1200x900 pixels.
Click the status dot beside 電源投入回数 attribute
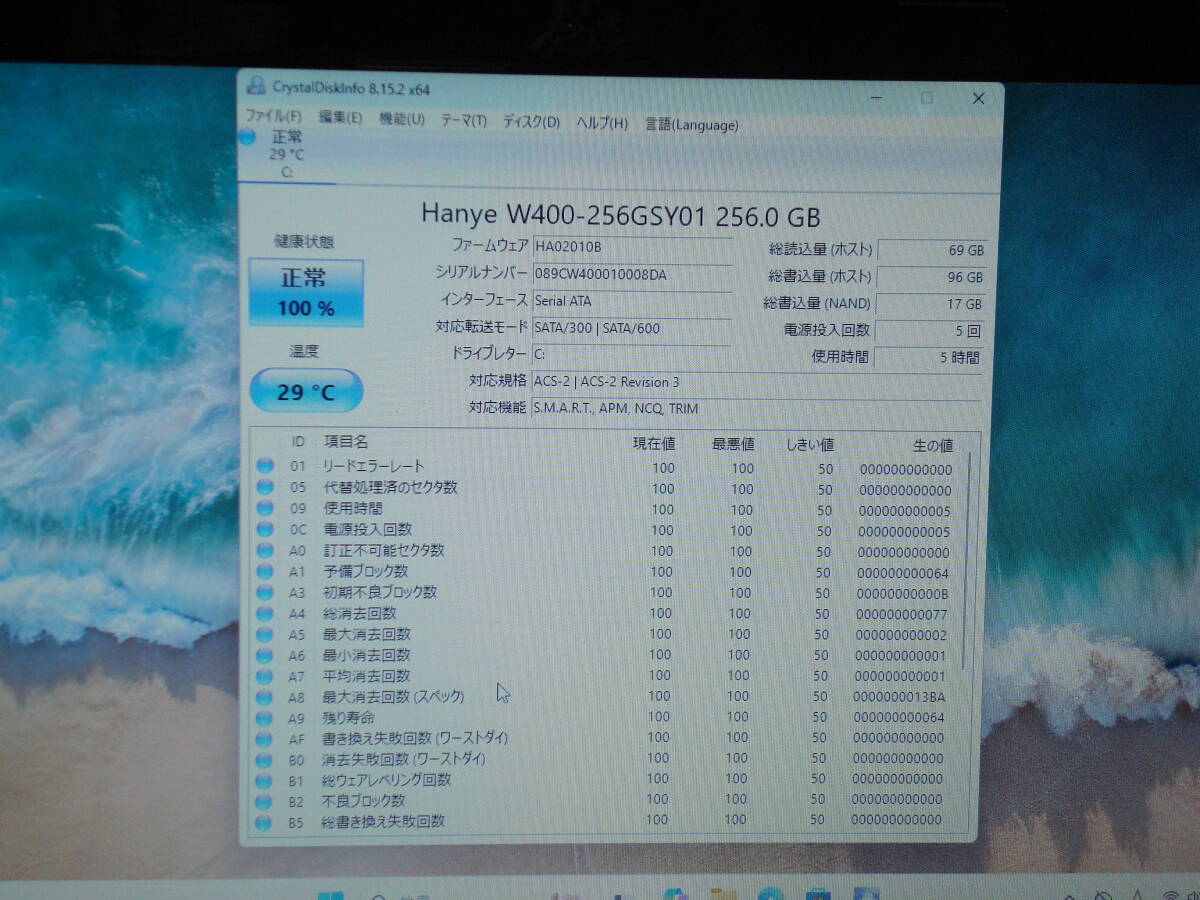pyautogui.click(x=265, y=530)
